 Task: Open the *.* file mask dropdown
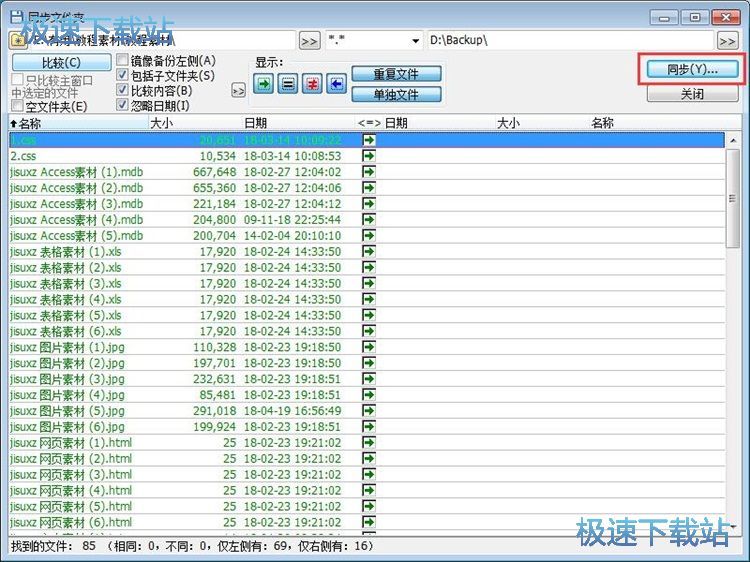416,41
